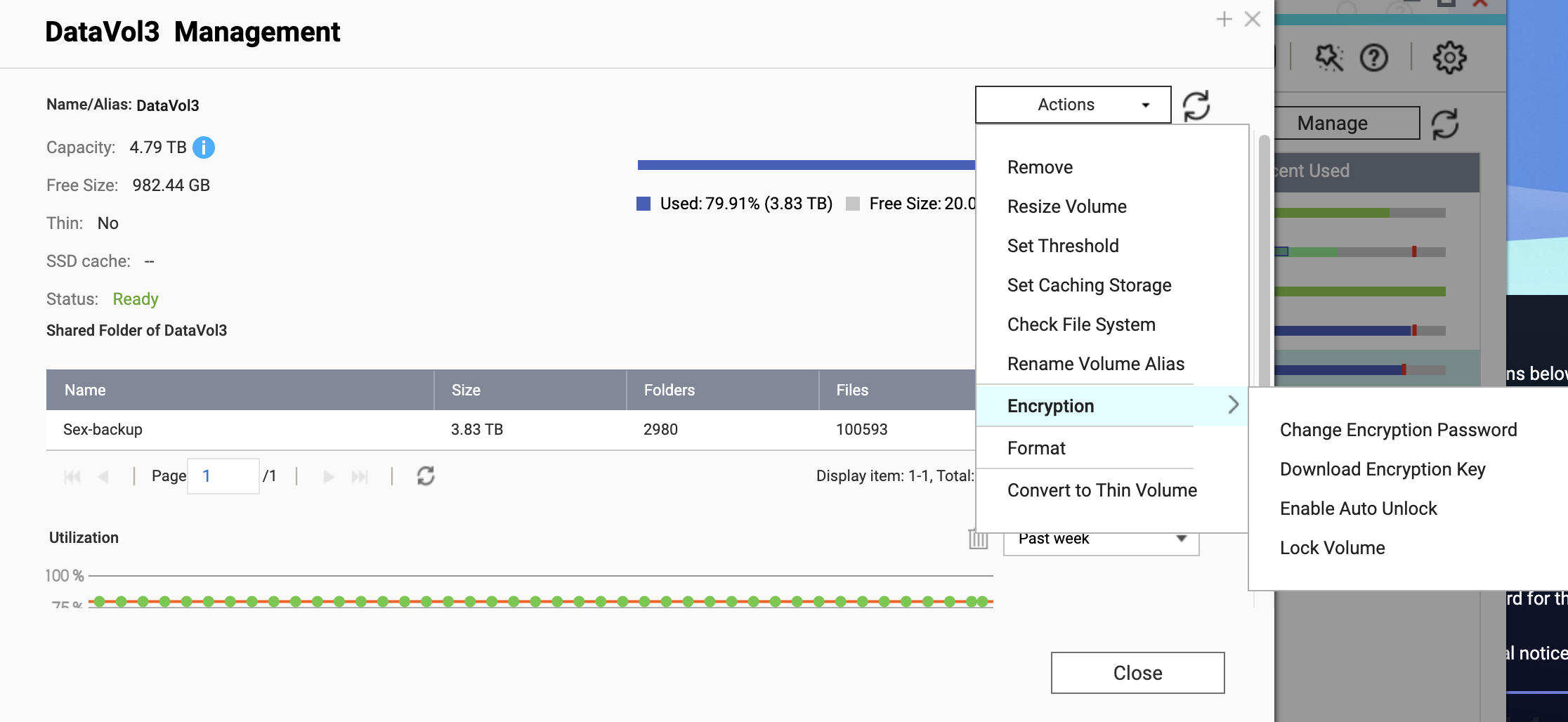Open the help question mark icon
This screenshot has width=1568, height=722.
point(1373,58)
